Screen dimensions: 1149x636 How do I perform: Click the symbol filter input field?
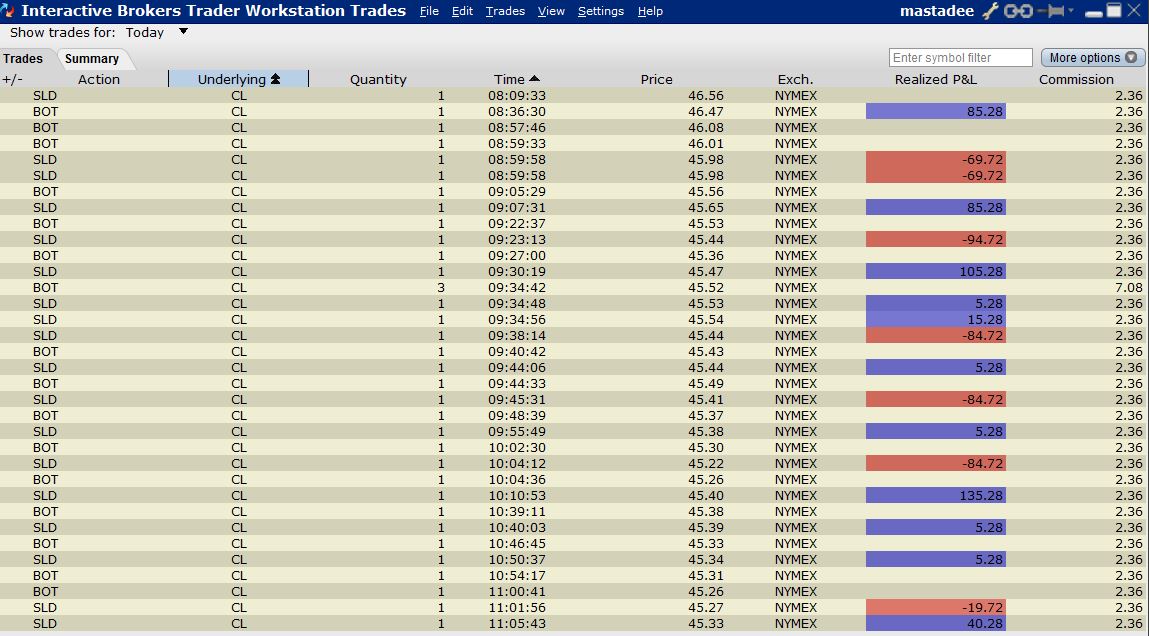click(961, 58)
